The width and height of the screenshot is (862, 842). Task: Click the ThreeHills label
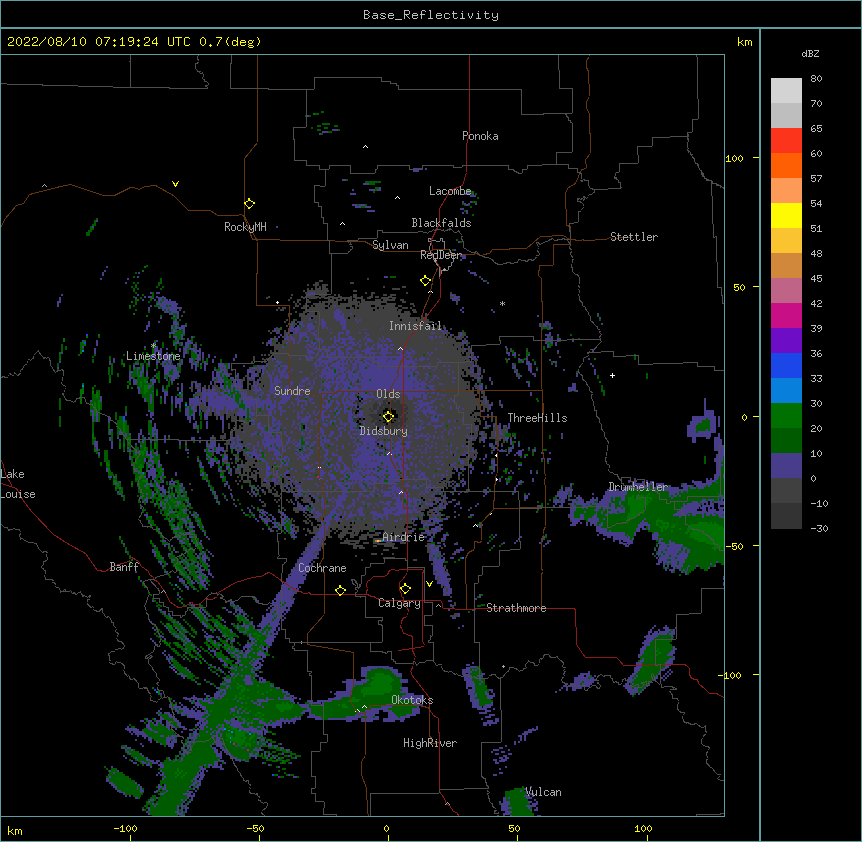[537, 418]
